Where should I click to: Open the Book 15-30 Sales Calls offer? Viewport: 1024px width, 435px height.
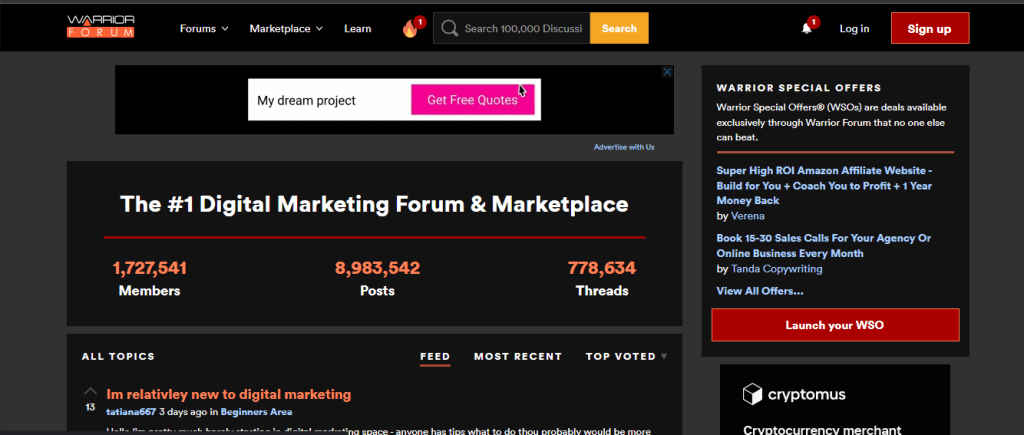(824, 246)
